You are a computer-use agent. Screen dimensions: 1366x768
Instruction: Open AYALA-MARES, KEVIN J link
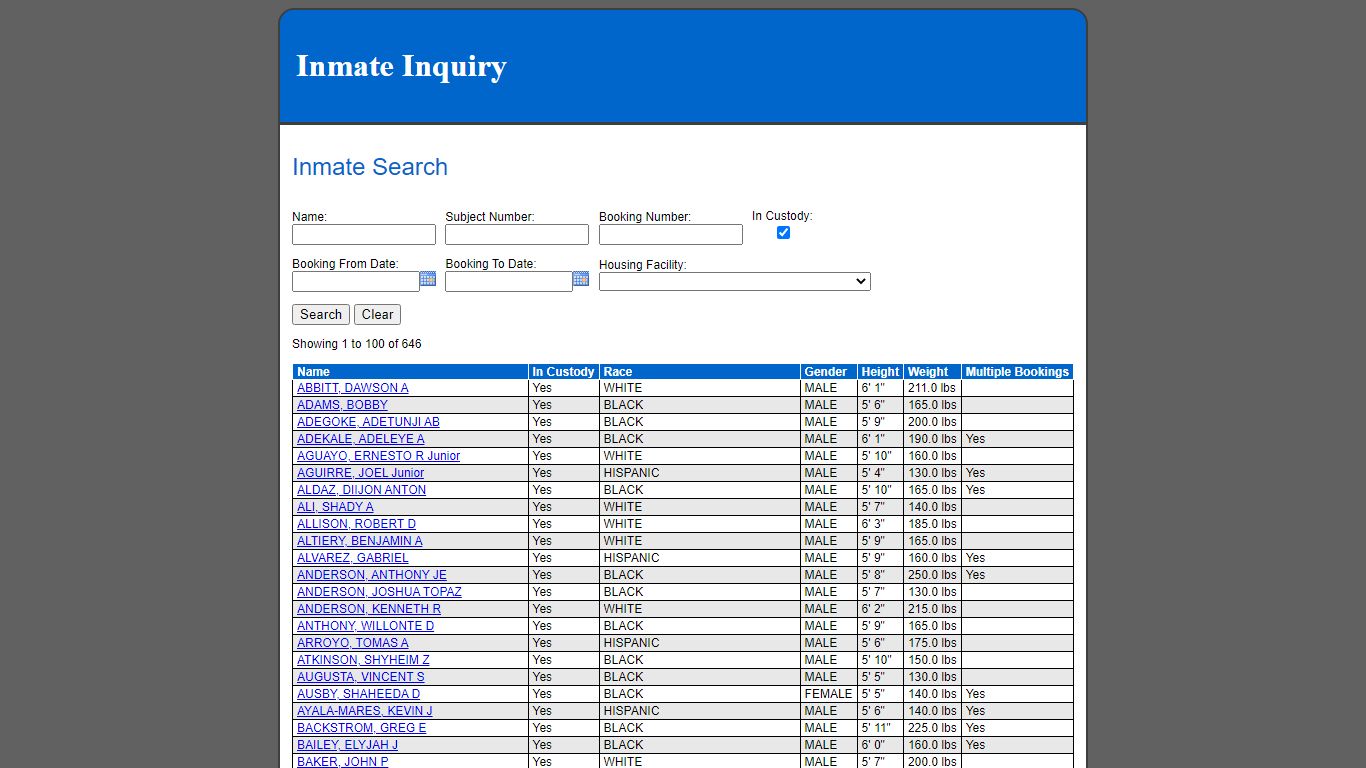[x=365, y=711]
